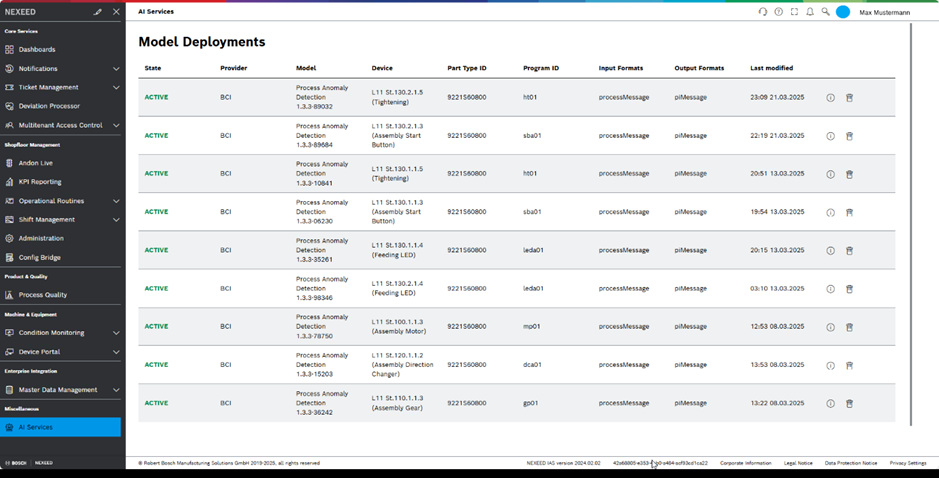
Task: Expand the Master Data Management section
Action: (116, 390)
